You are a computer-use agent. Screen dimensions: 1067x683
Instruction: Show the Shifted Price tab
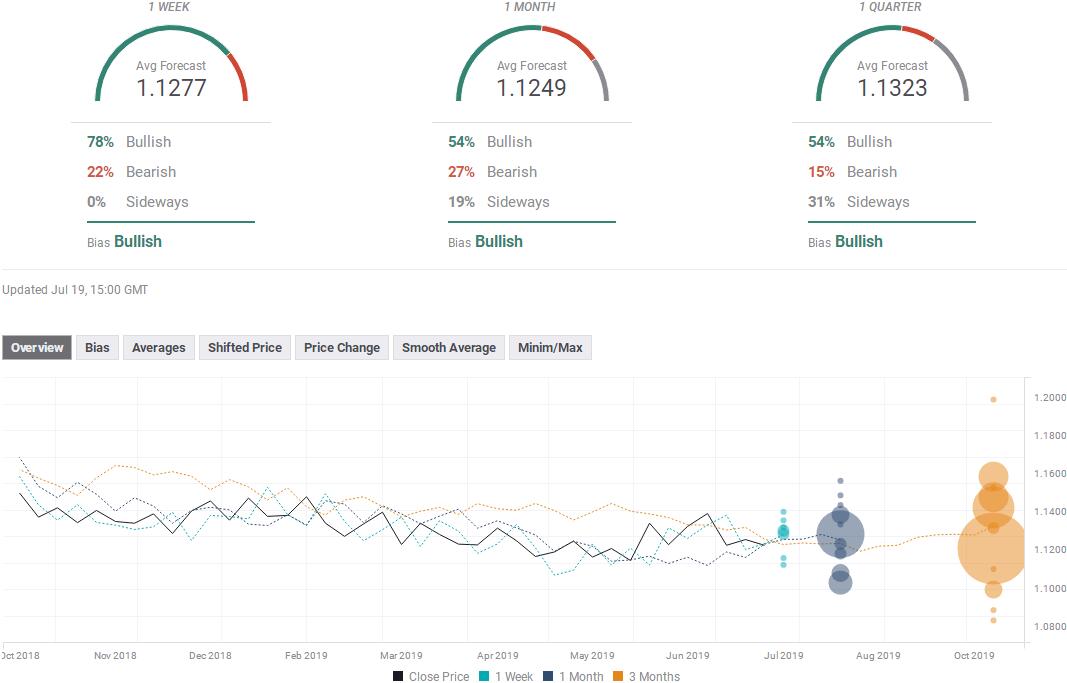click(x=245, y=348)
